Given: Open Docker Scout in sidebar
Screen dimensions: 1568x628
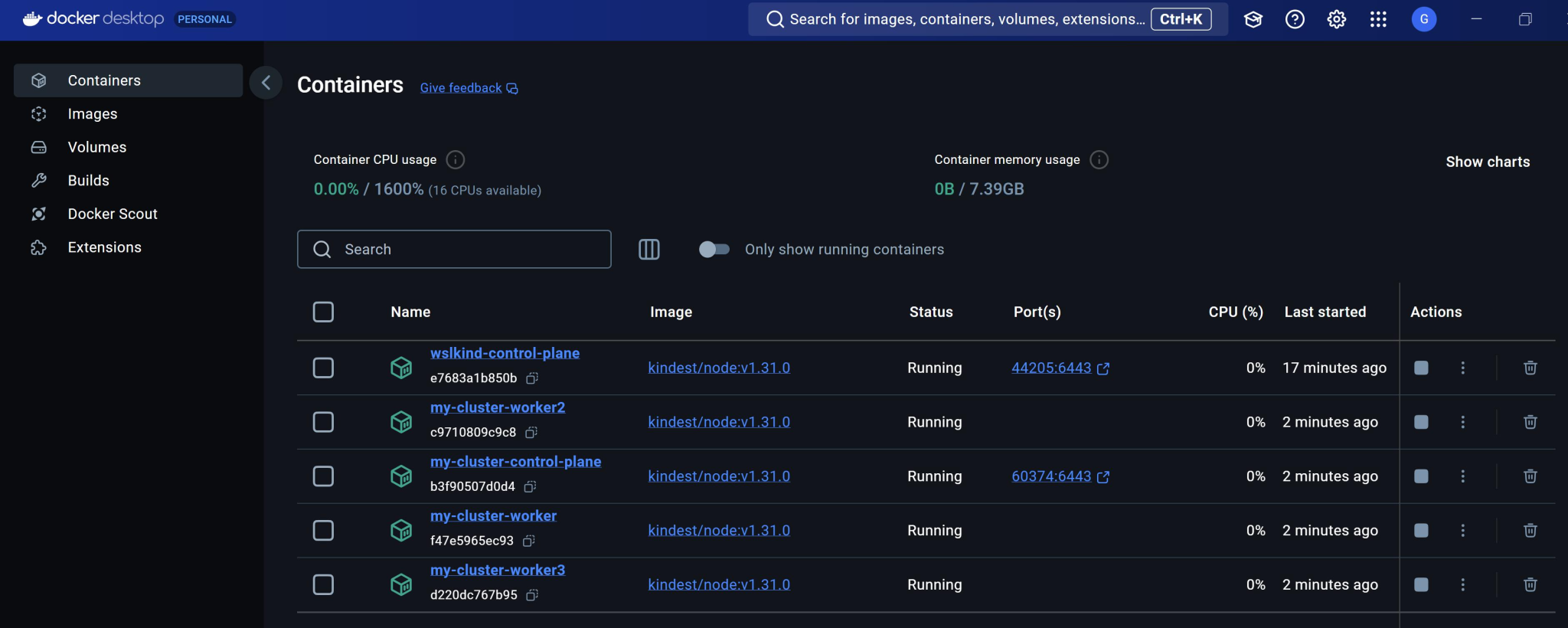Looking at the screenshot, I should [x=113, y=214].
